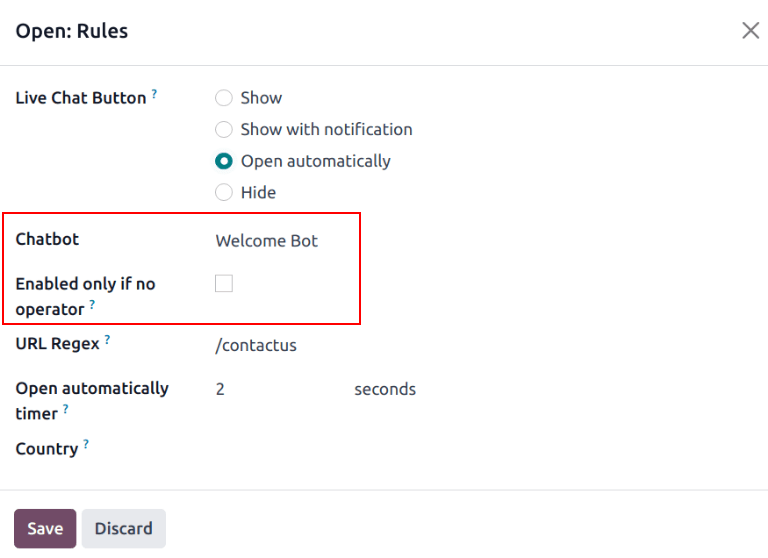The image size is (768, 558).
Task: Discard the rule changes
Action: [x=124, y=529]
